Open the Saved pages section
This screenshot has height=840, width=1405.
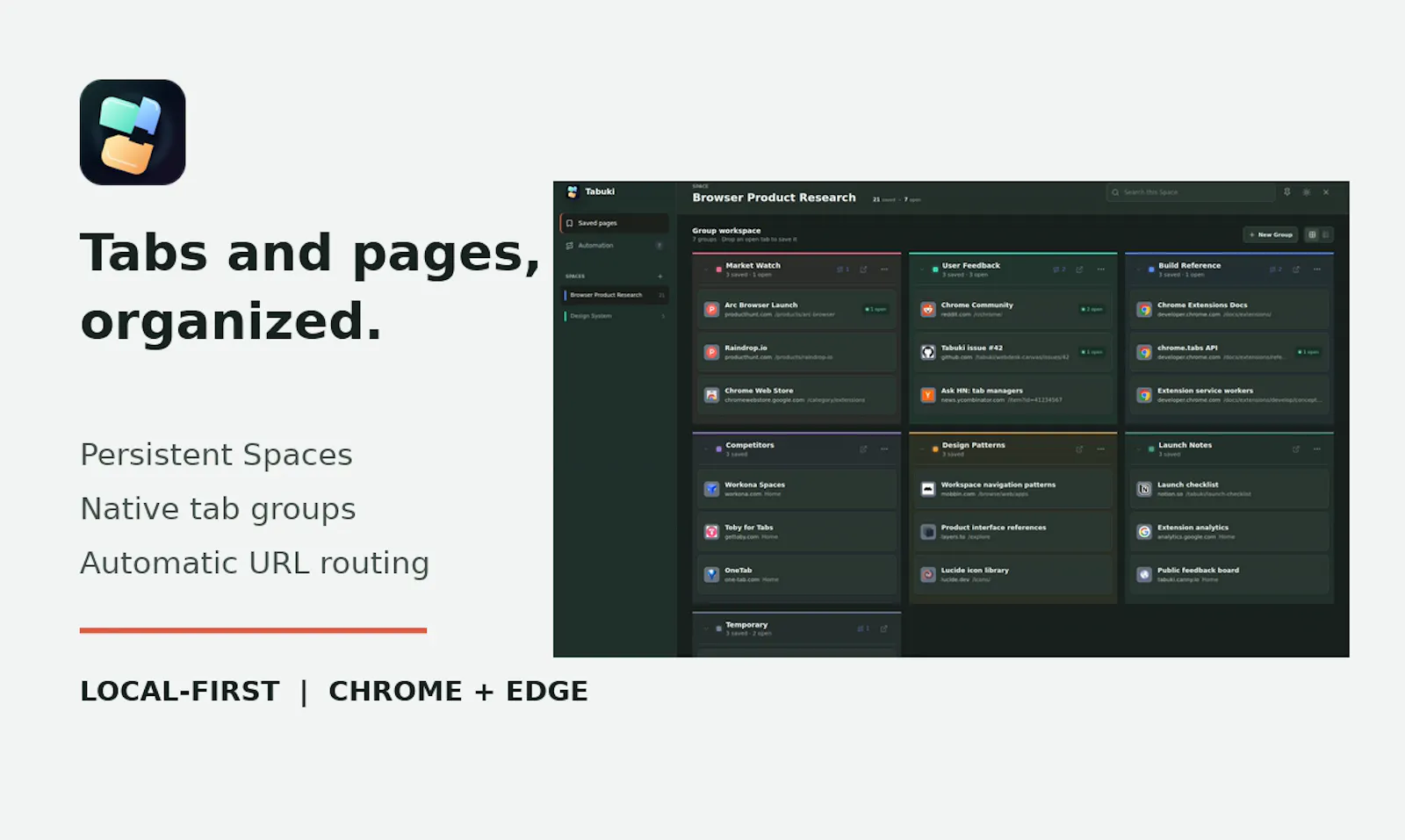pos(614,223)
